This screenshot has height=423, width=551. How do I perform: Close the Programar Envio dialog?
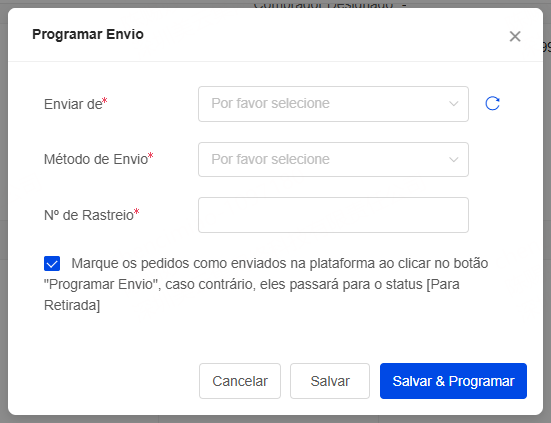pos(515,36)
